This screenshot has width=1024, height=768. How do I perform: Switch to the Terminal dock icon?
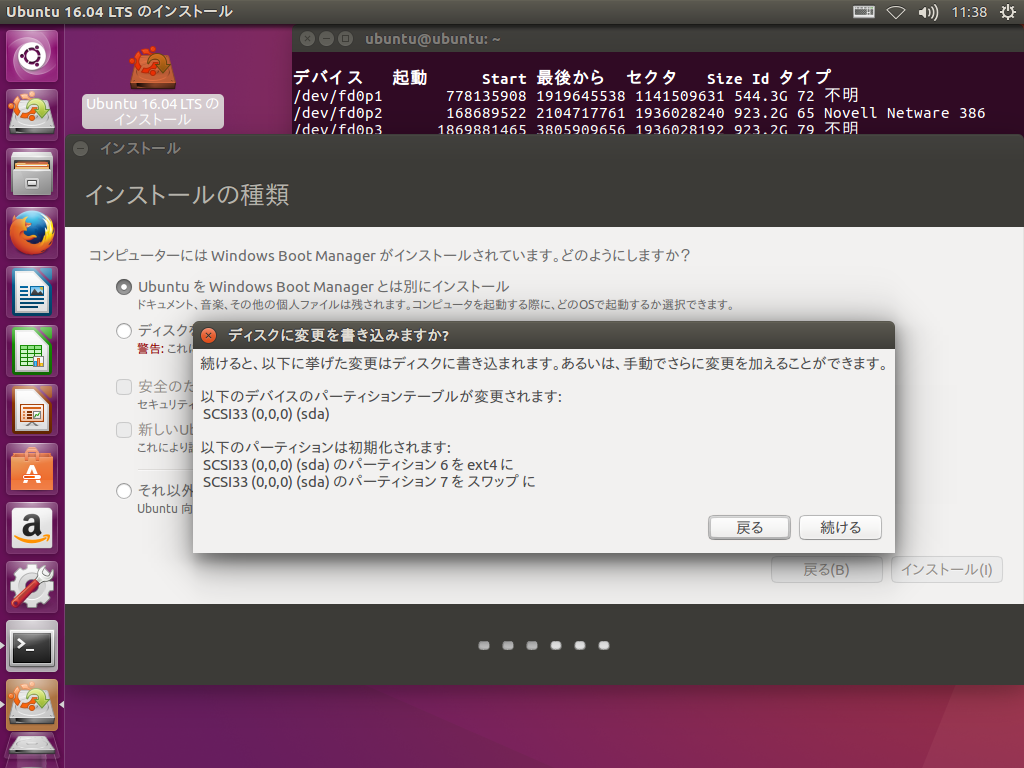tap(32, 646)
